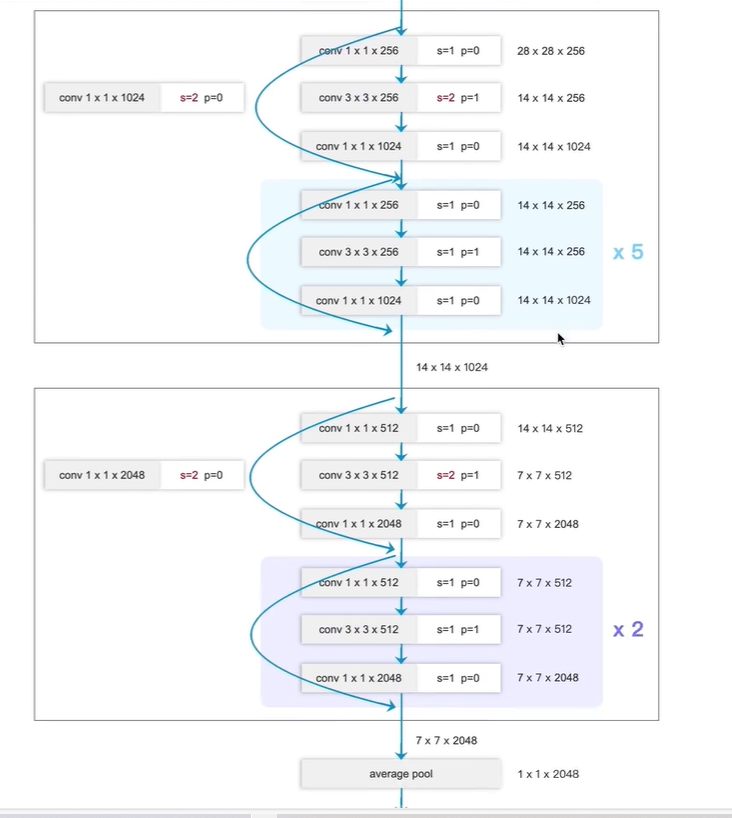
Task: Select the "conv 1 x 1 x 2048" shortcut box with s=2
Action: point(144,475)
